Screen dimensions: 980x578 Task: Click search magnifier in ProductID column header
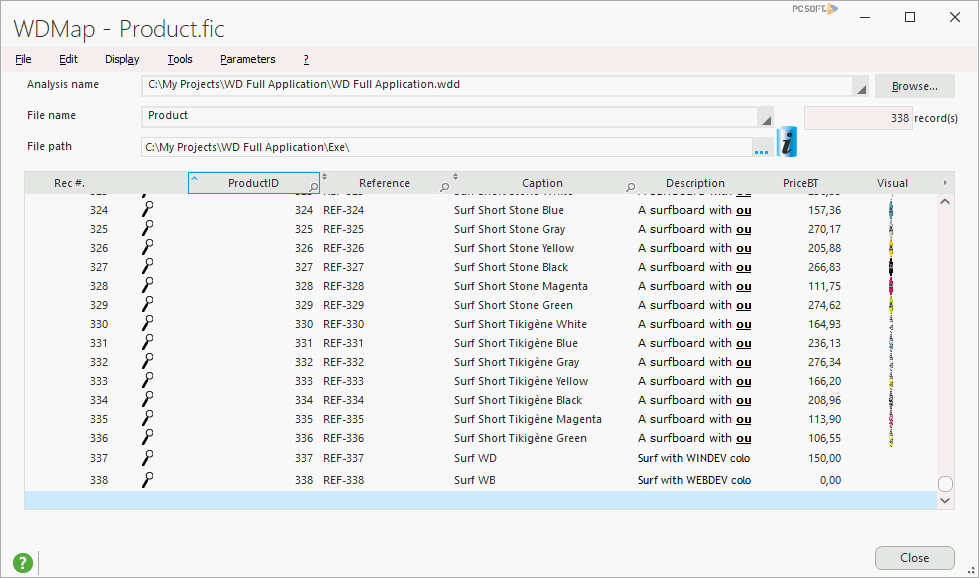[x=314, y=187]
